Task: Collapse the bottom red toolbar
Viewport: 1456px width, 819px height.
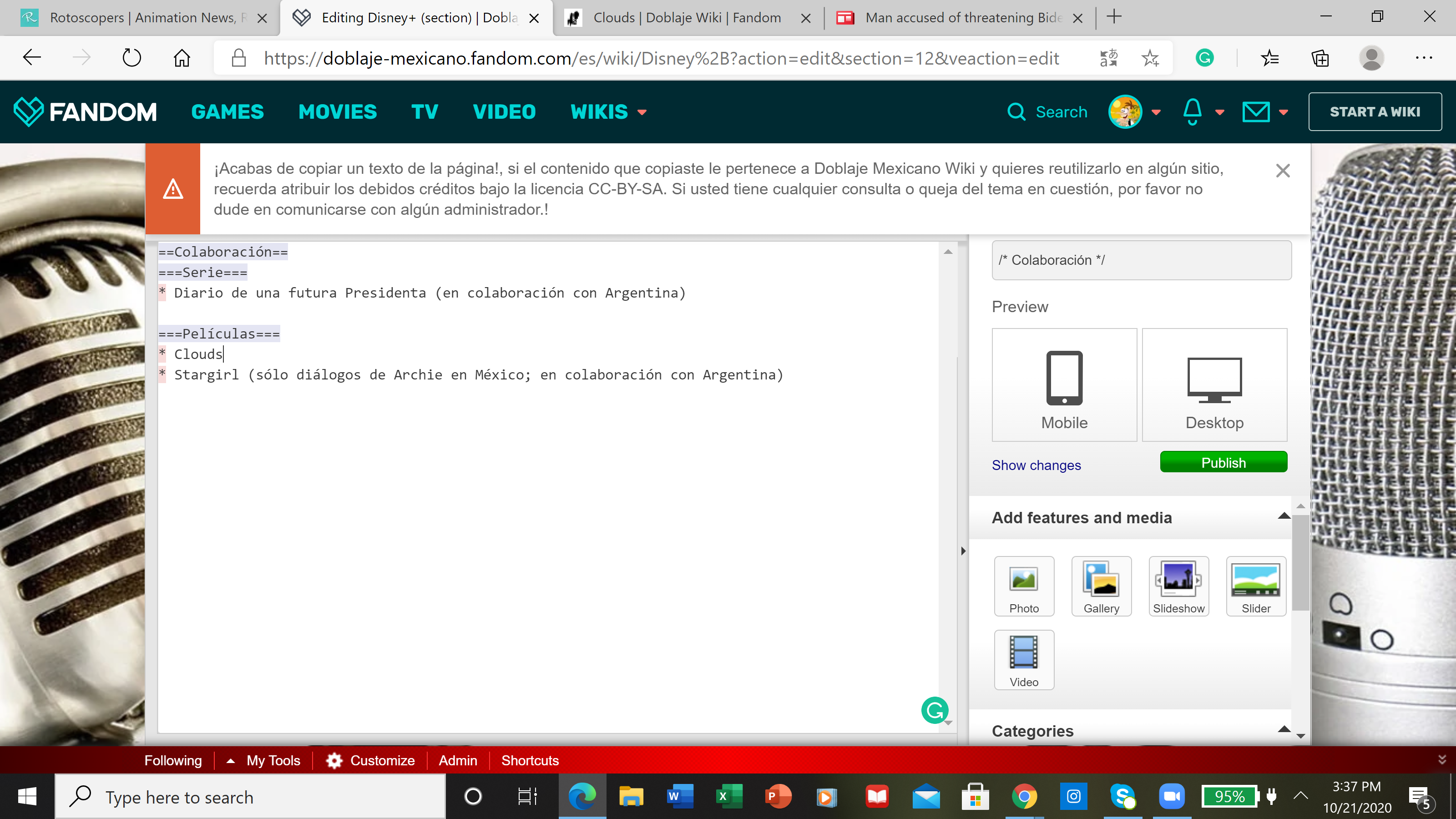Action: (x=1442, y=759)
